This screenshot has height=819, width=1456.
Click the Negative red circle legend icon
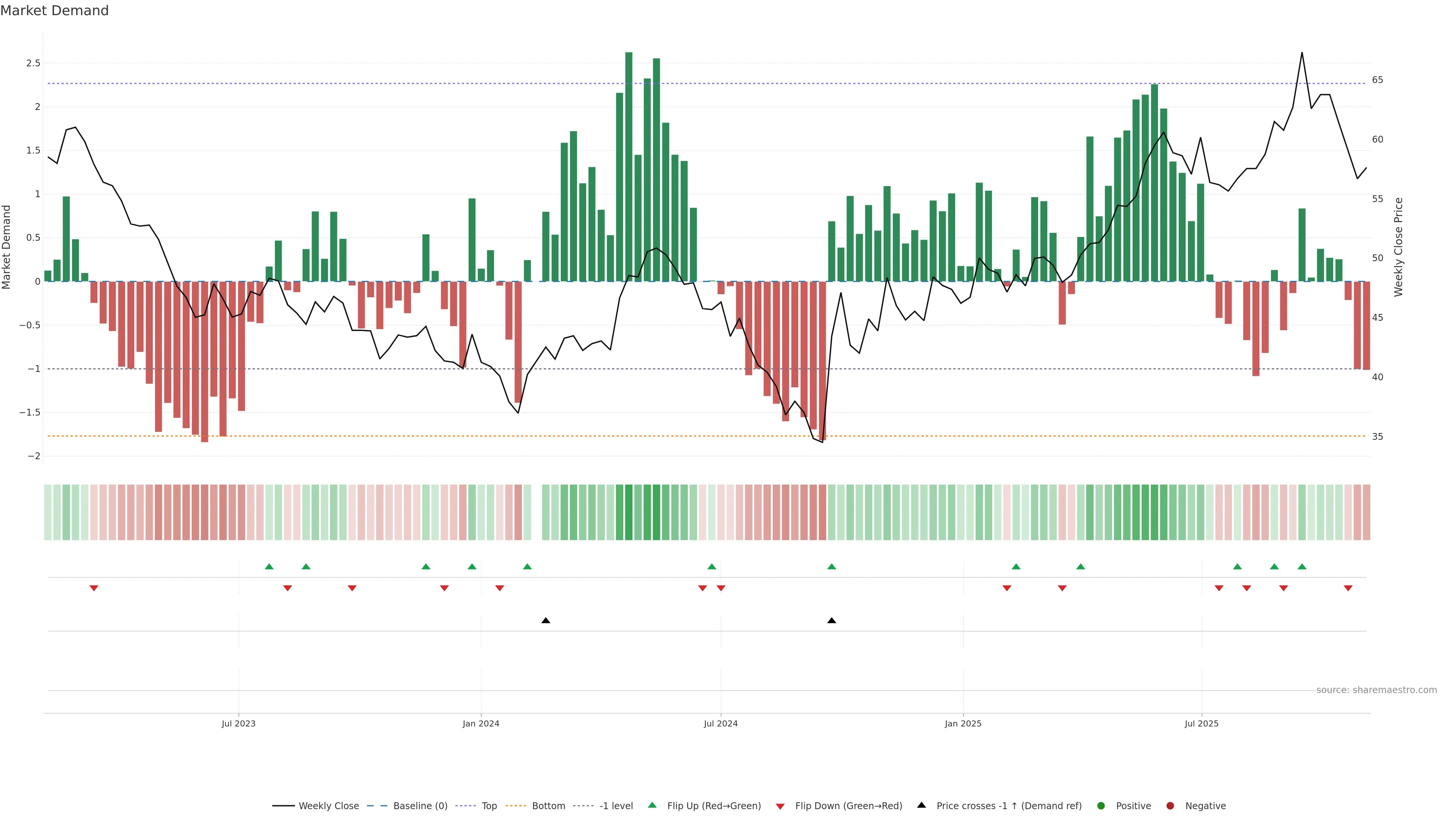click(1170, 806)
